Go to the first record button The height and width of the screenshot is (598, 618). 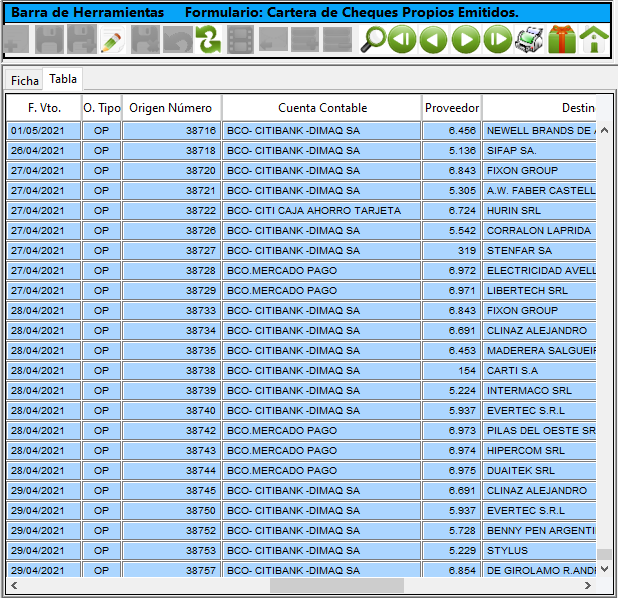tap(402, 39)
